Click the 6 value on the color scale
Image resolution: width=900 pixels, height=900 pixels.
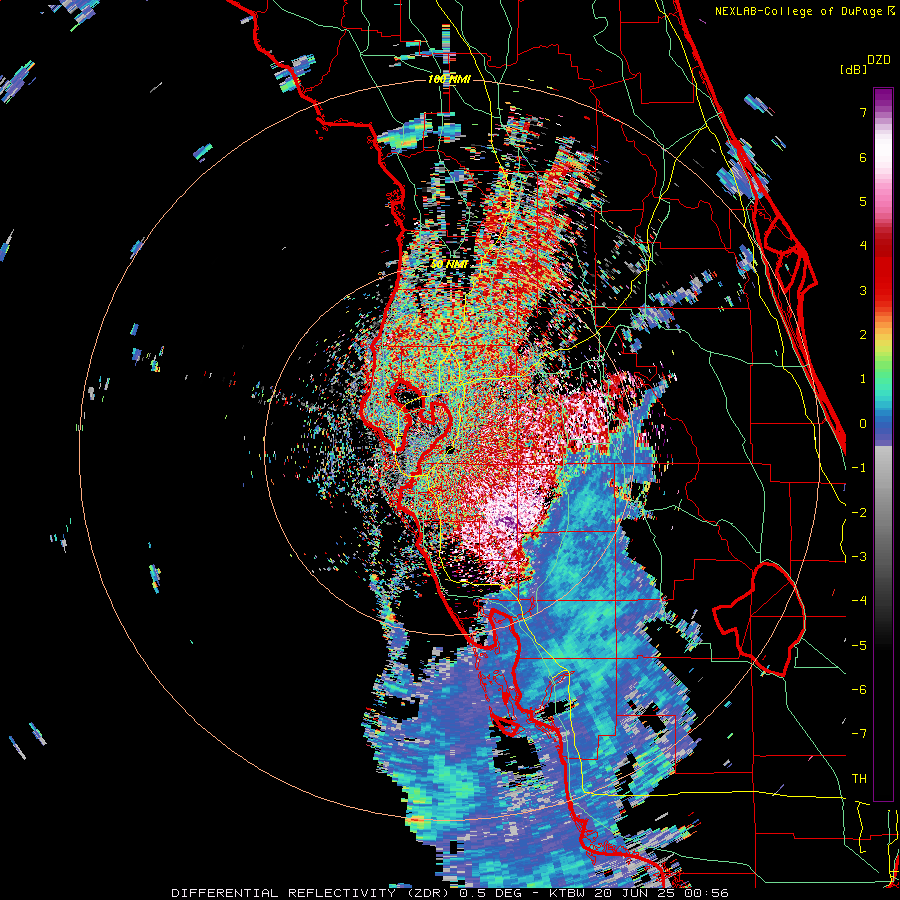pos(863,157)
